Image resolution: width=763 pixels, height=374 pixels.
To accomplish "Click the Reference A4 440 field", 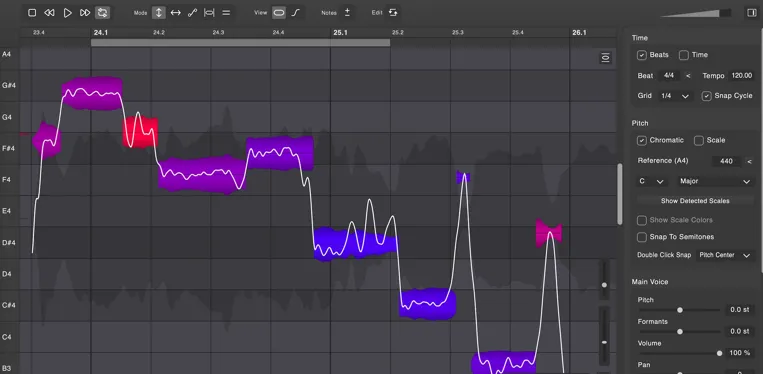I will (727, 161).
